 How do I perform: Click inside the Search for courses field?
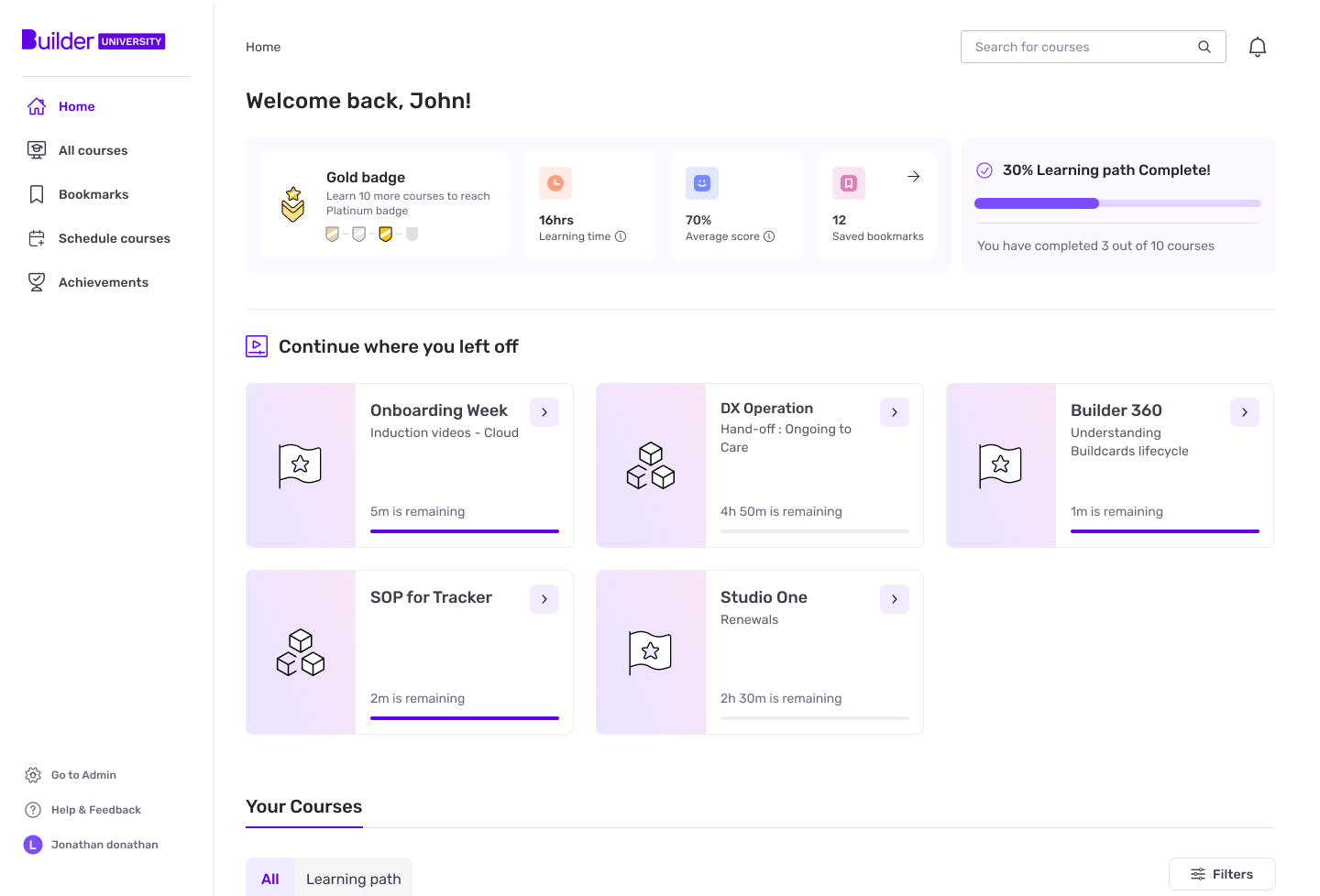pyautogui.click(x=1063, y=46)
